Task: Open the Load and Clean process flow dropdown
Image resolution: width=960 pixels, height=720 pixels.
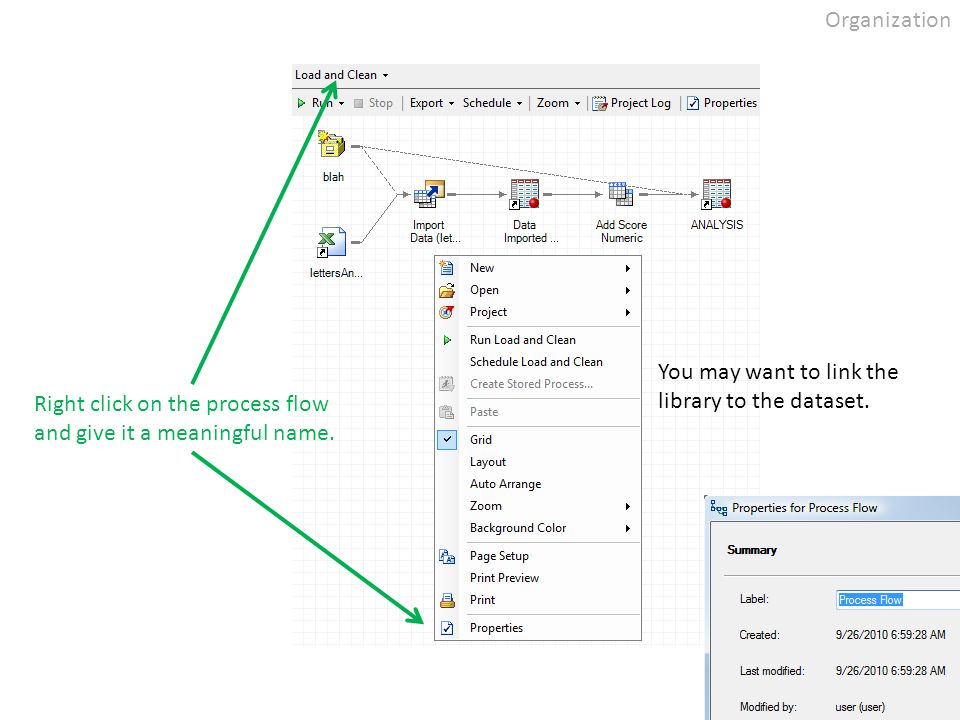Action: coord(385,75)
